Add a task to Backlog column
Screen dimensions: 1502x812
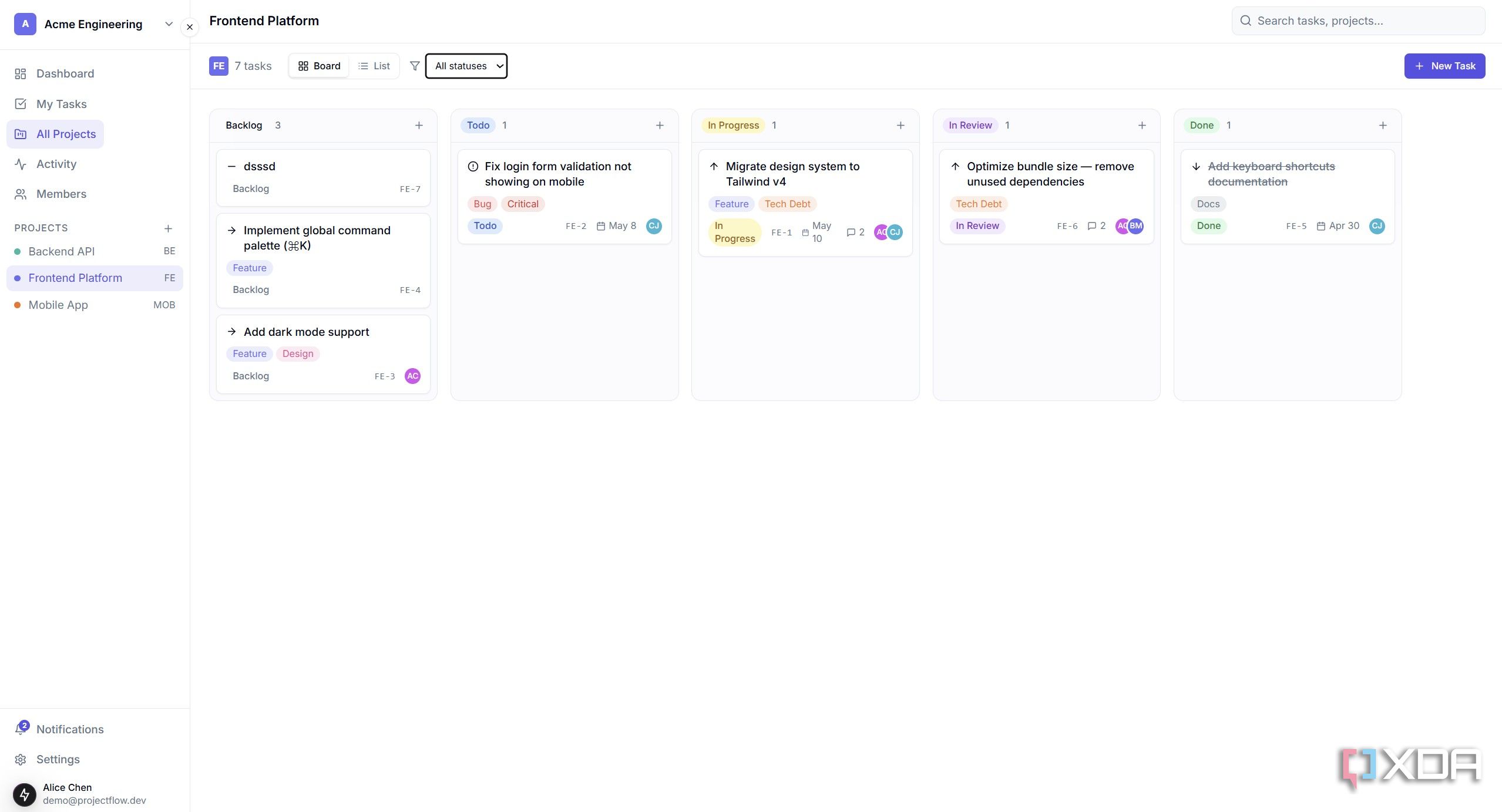419,125
